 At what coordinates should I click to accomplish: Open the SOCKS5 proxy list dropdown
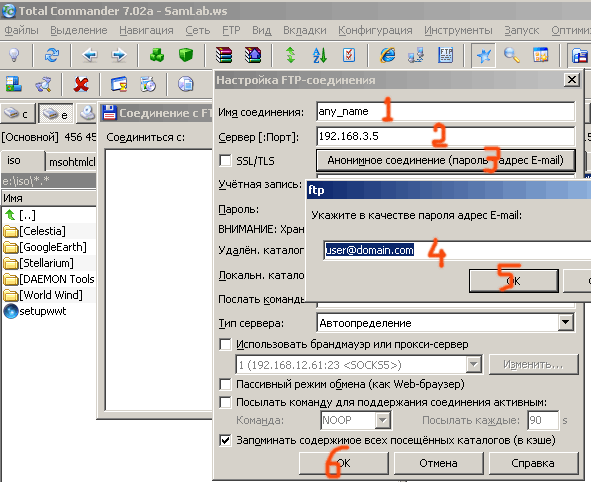[x=473, y=364]
